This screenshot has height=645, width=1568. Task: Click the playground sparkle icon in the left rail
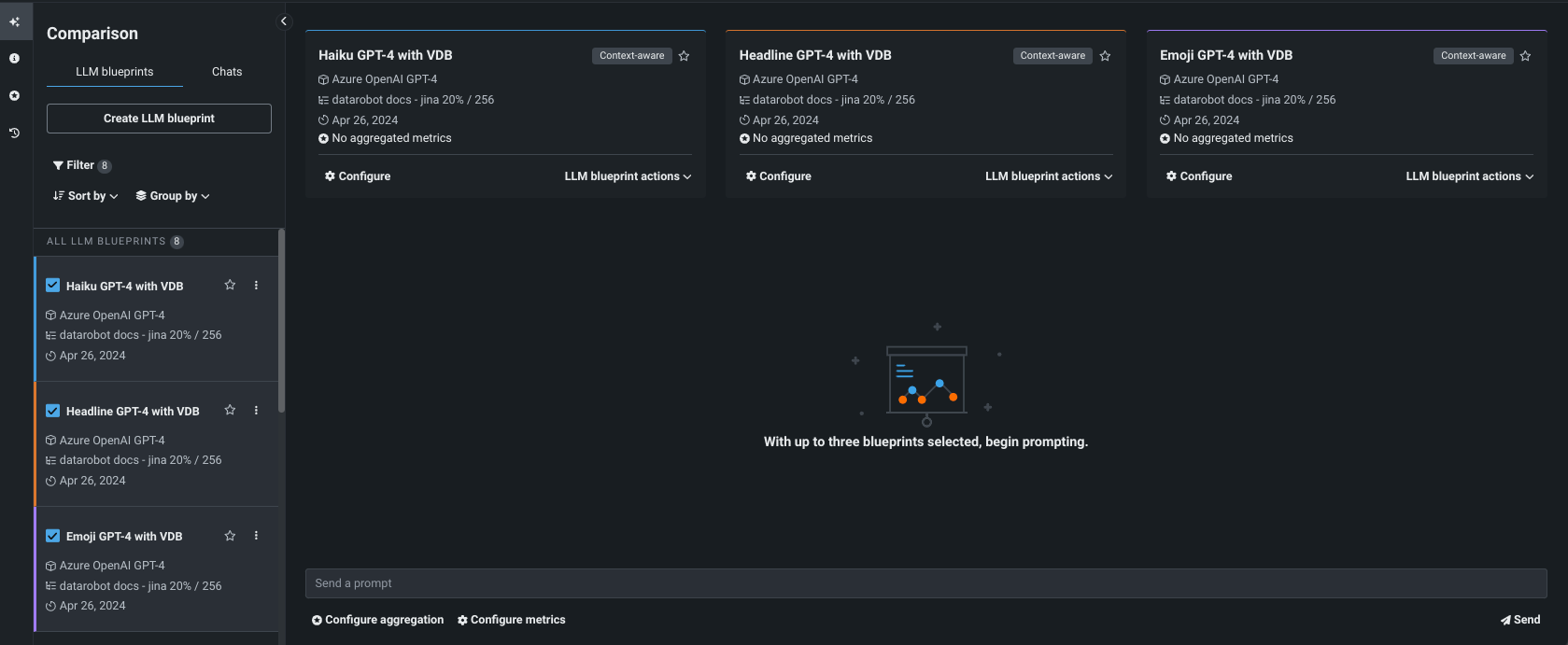(14, 21)
